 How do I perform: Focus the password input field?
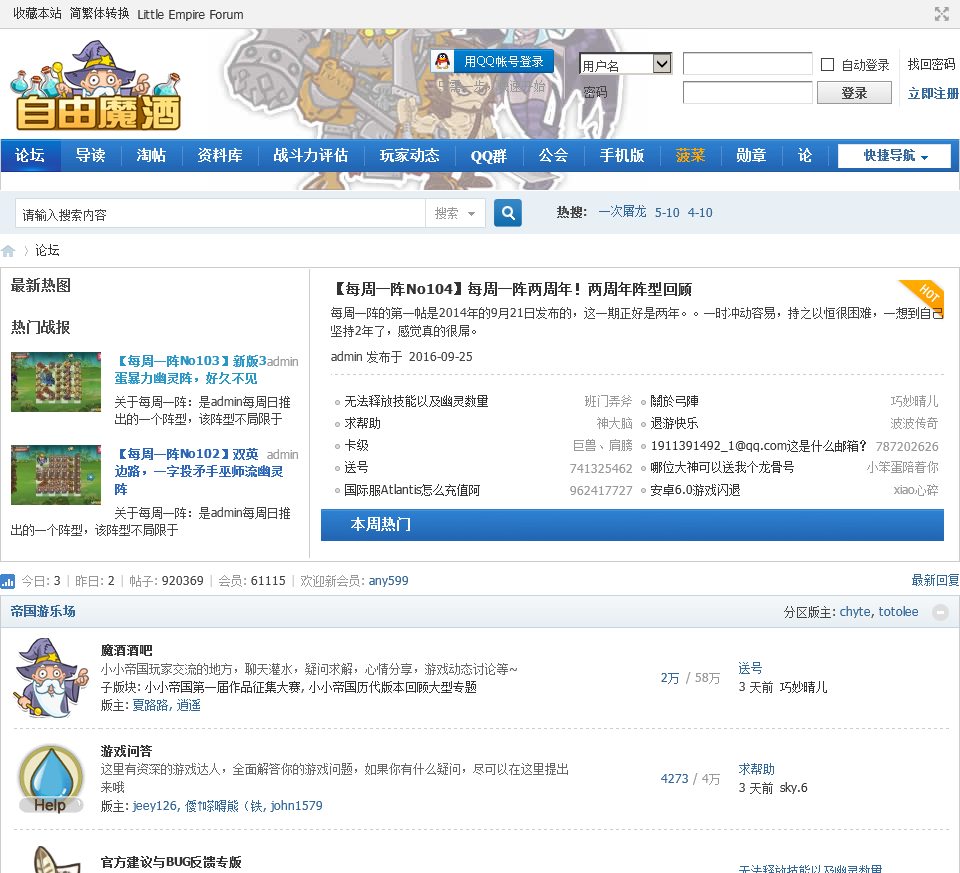(x=748, y=92)
